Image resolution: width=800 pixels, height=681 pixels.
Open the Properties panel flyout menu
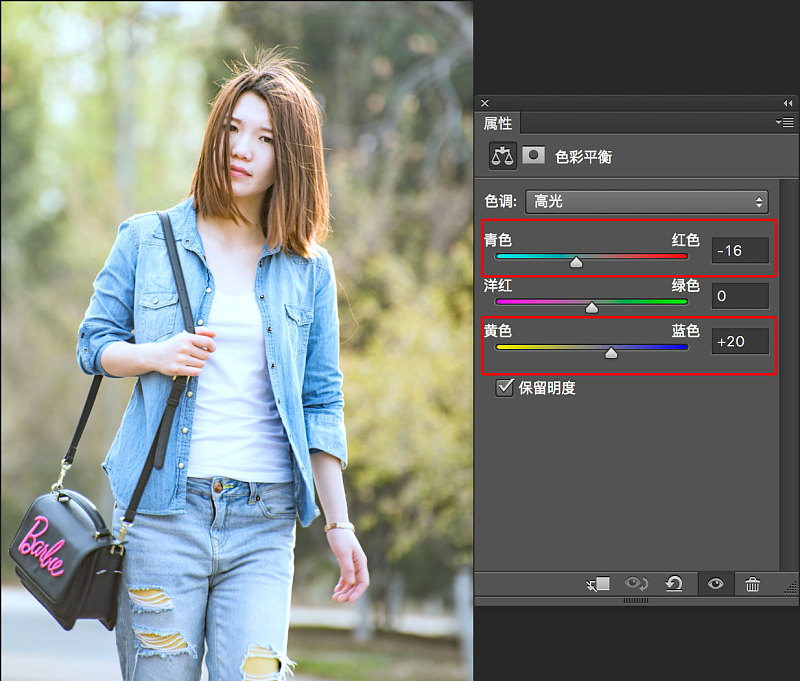(x=785, y=122)
